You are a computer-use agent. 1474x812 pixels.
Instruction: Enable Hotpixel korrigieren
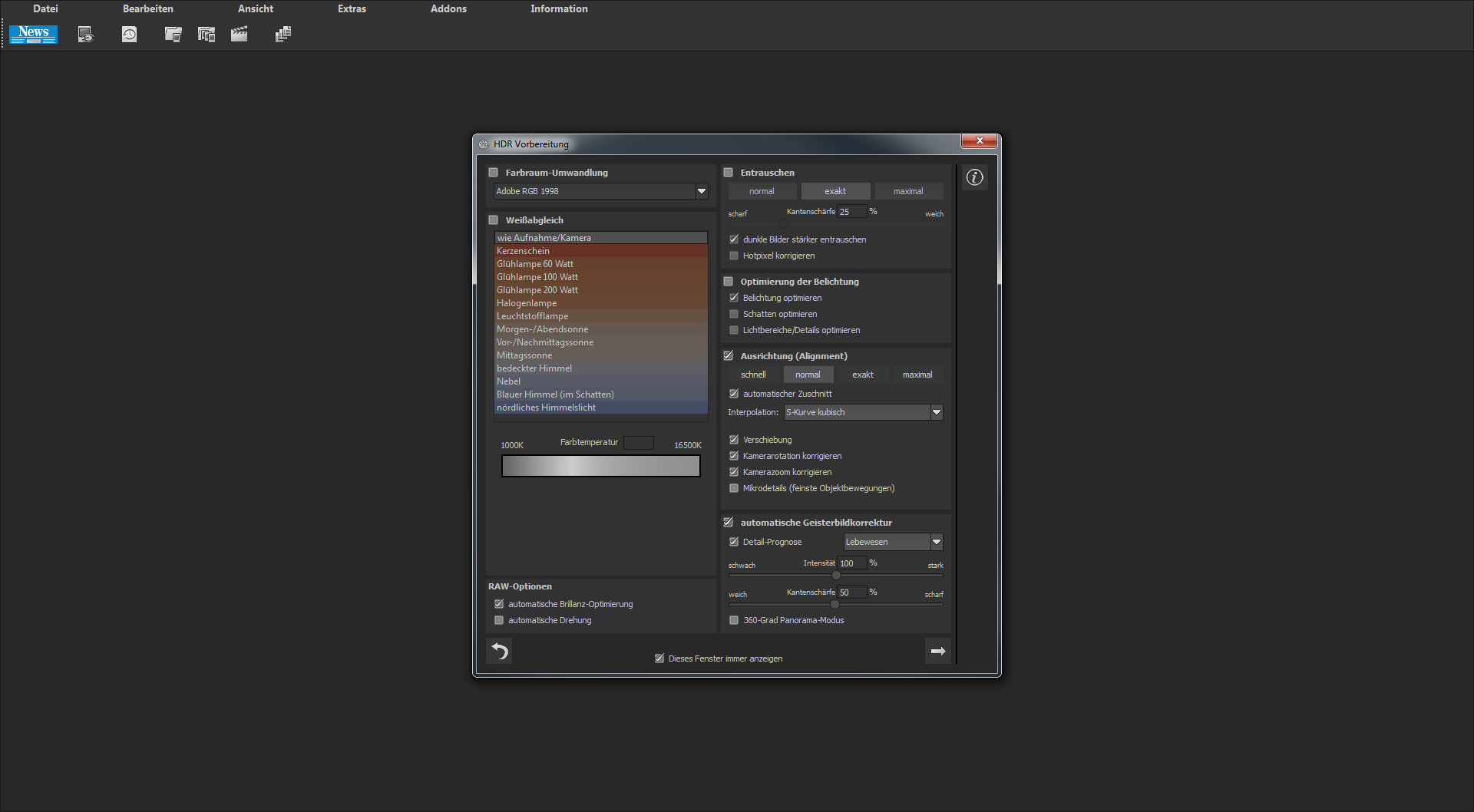point(734,256)
